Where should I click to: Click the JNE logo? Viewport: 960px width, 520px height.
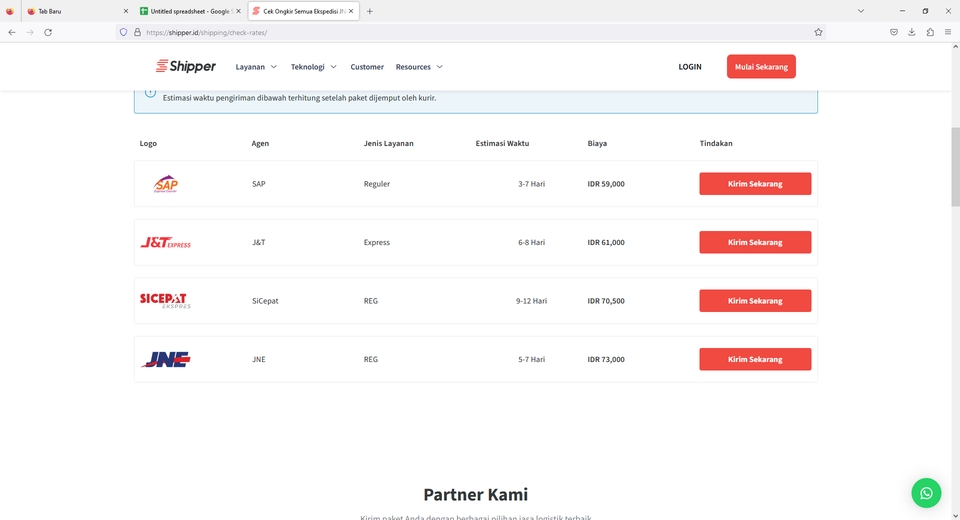(165, 360)
